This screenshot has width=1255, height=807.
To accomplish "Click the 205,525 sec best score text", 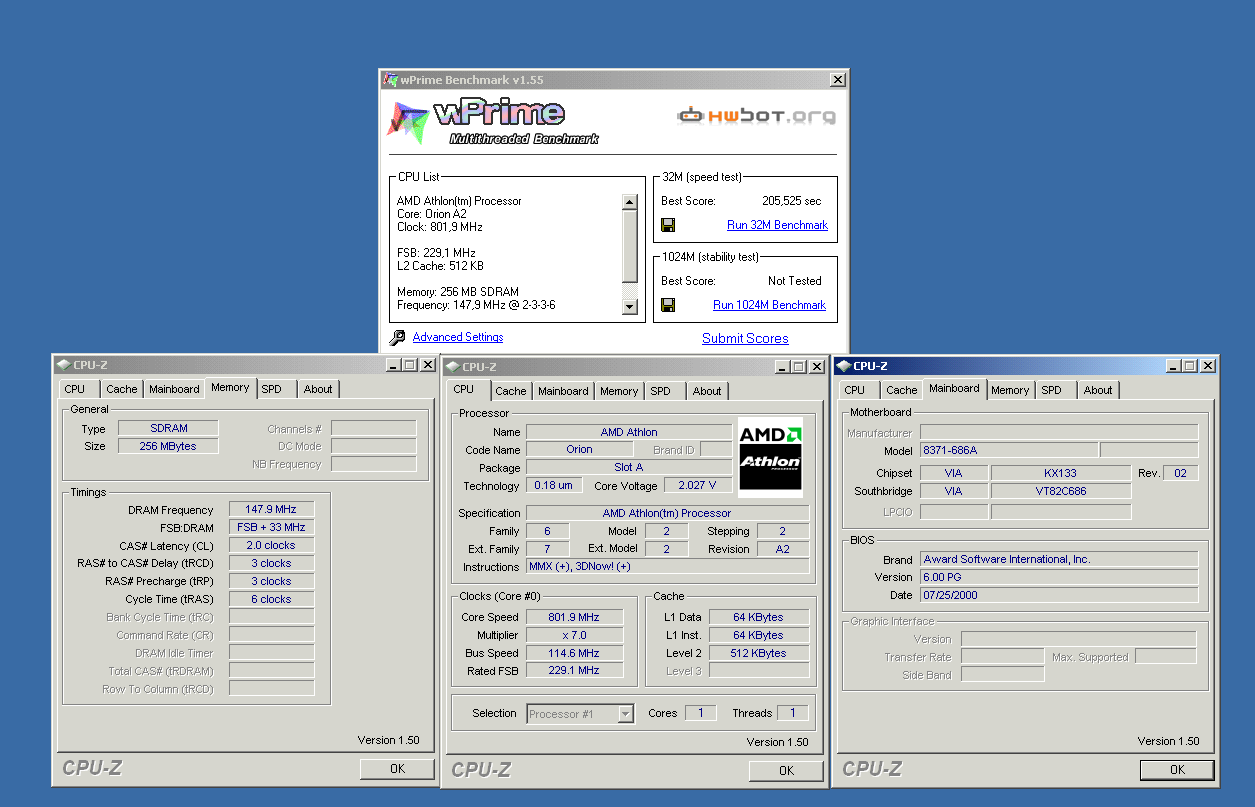I will tap(791, 201).
